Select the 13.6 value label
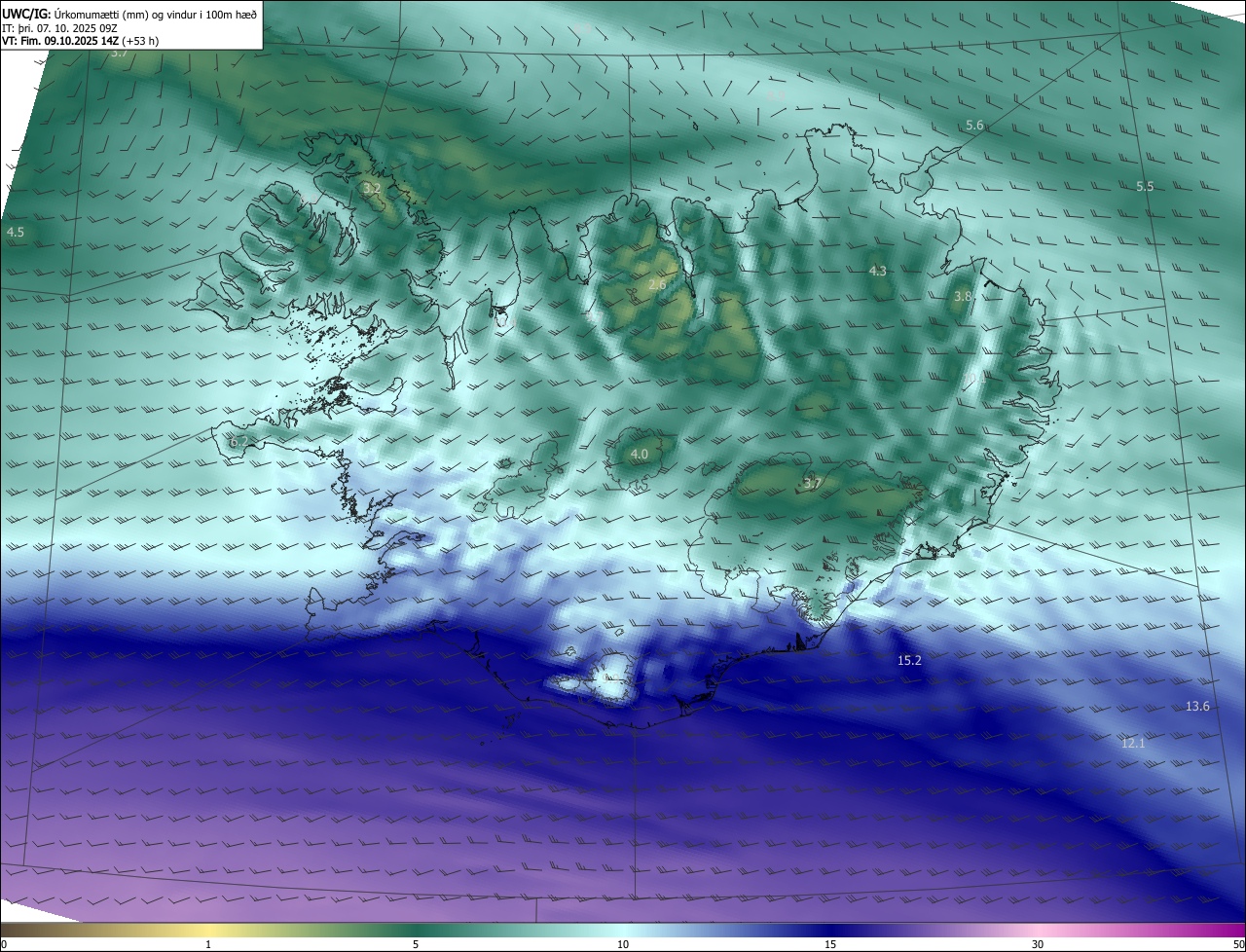 pyautogui.click(x=1197, y=706)
